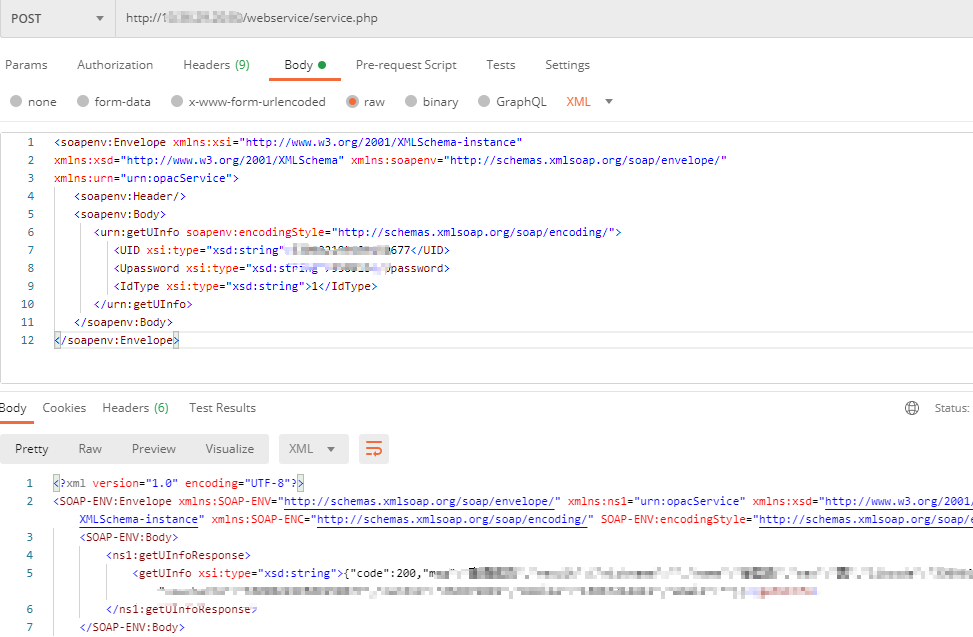Select the raw body type

365,102
